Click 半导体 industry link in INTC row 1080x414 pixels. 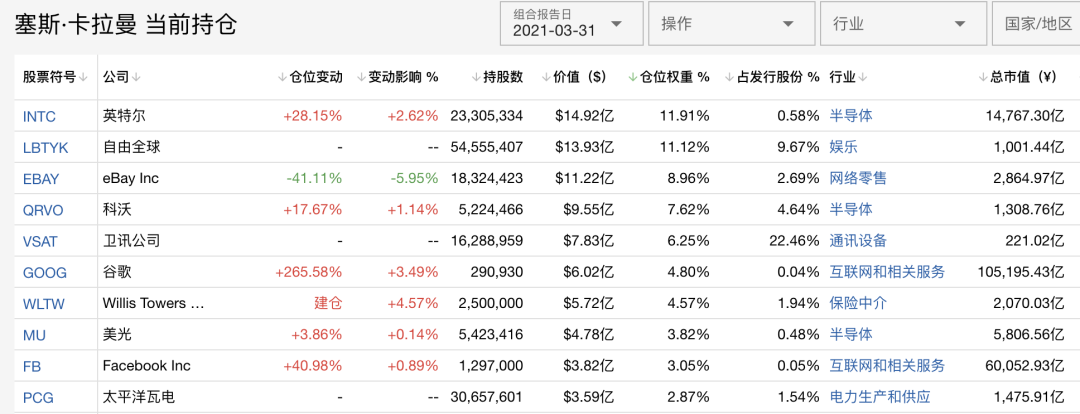click(851, 116)
